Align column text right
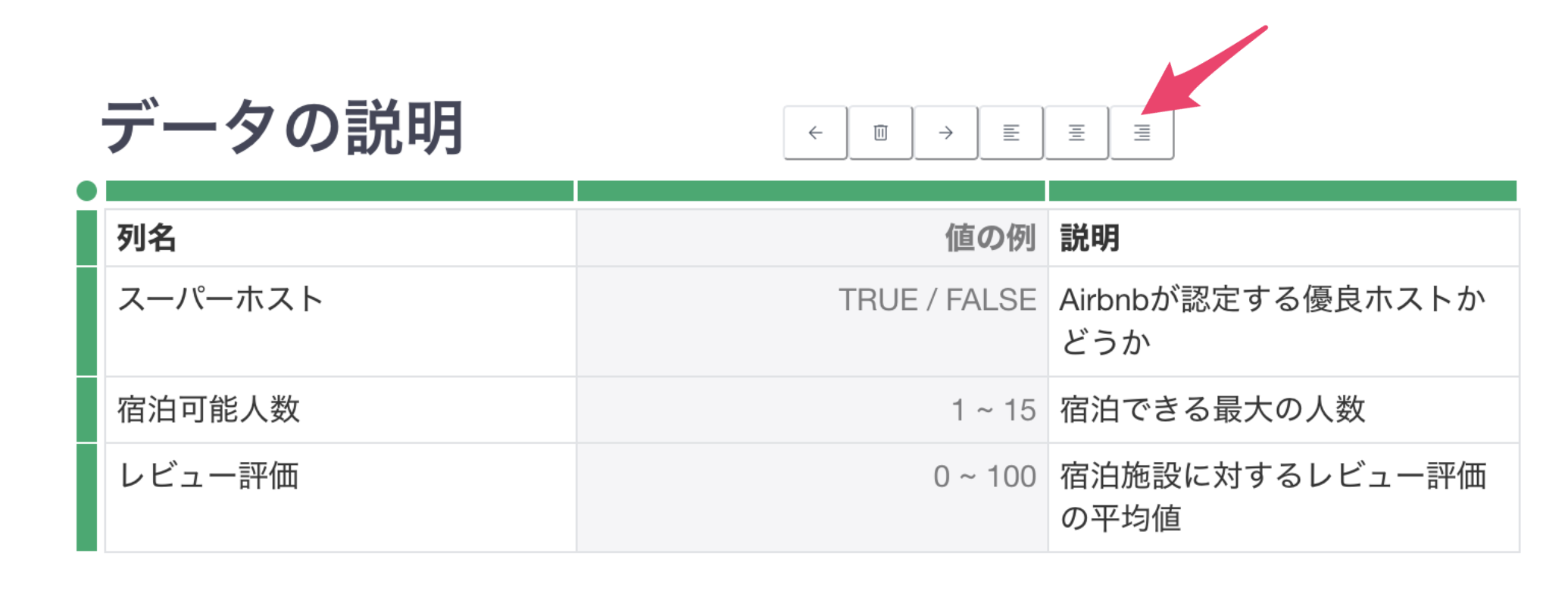This screenshot has height=597, width=1568. point(1142,133)
